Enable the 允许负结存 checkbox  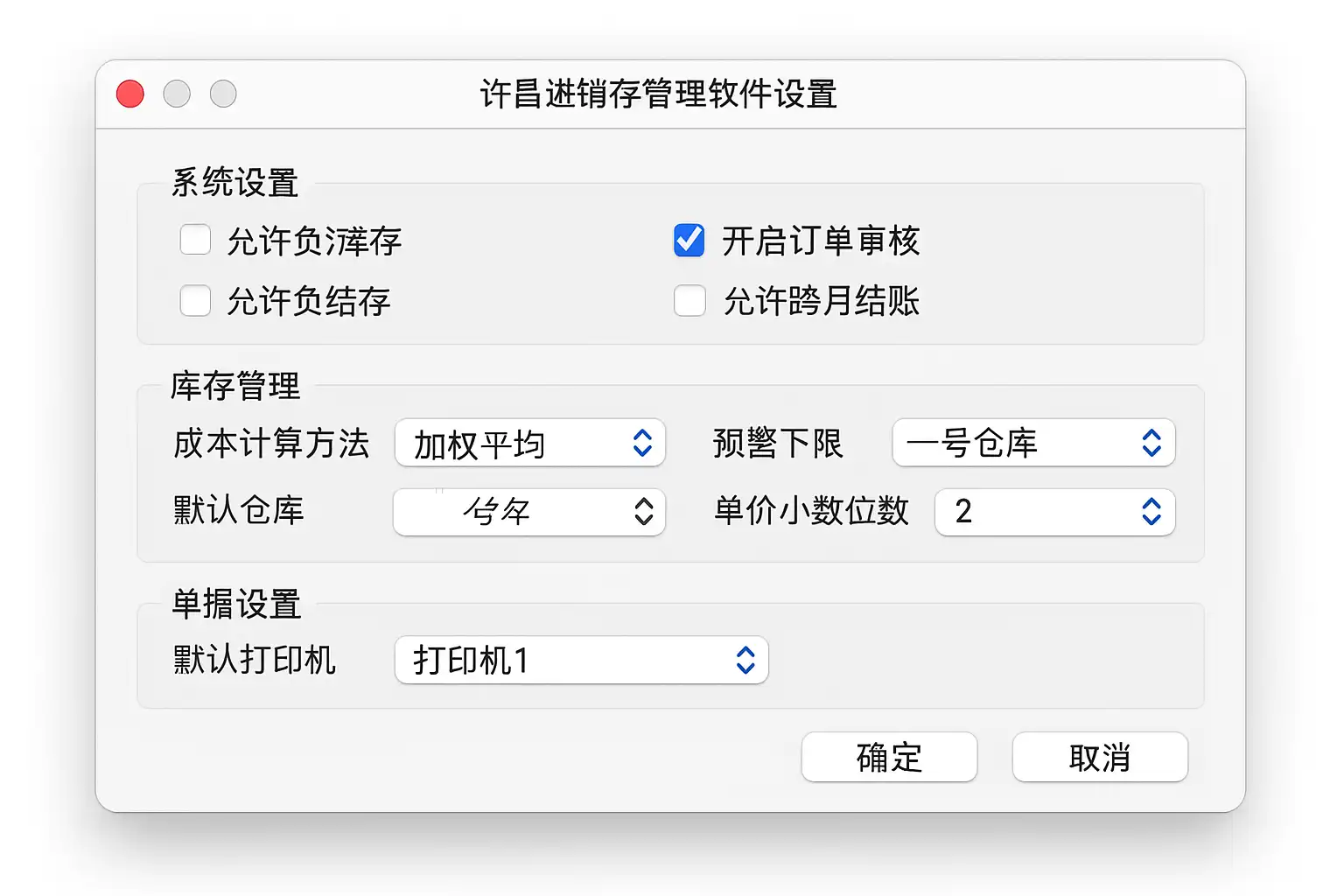pyautogui.click(x=195, y=301)
